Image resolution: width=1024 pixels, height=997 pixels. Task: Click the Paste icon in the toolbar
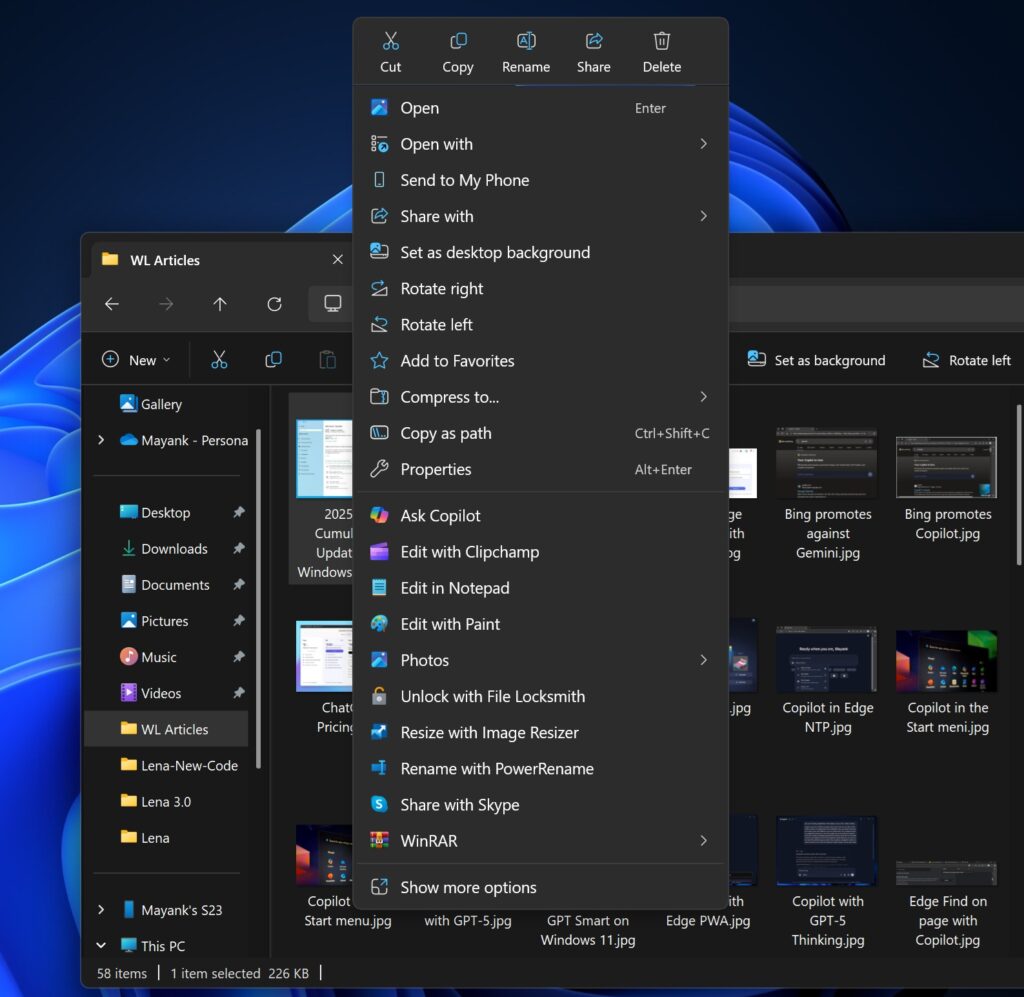(328, 359)
